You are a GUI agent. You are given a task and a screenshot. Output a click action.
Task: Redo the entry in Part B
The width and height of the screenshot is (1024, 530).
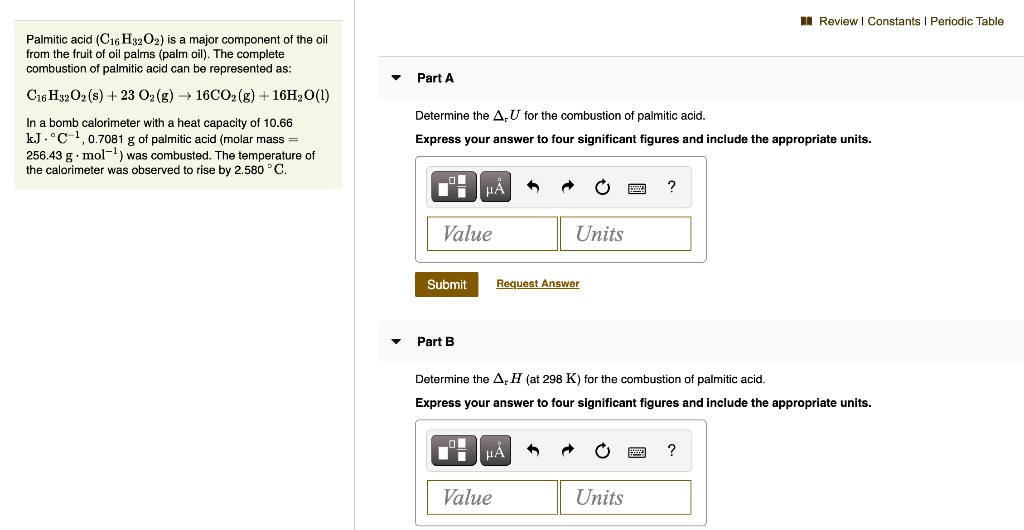(x=568, y=451)
